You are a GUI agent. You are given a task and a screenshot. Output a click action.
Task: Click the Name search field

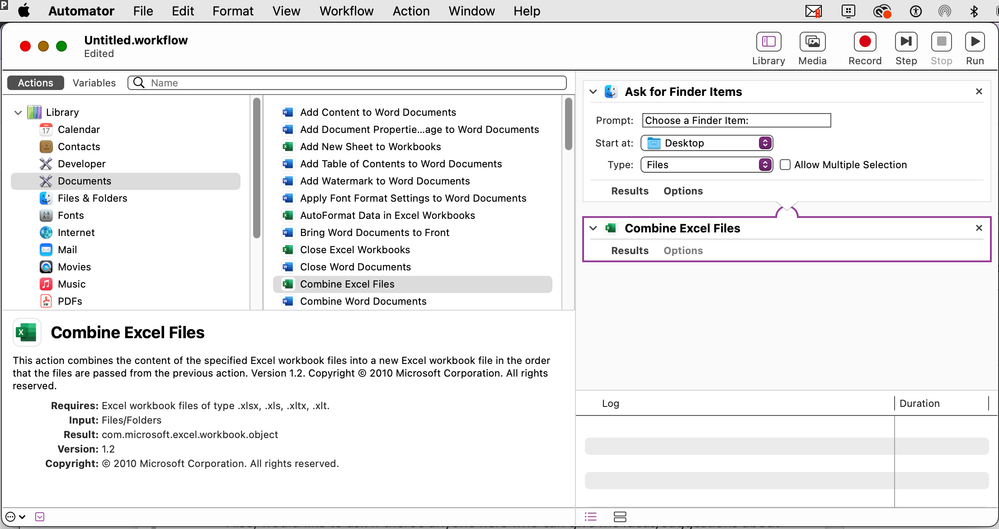(347, 83)
